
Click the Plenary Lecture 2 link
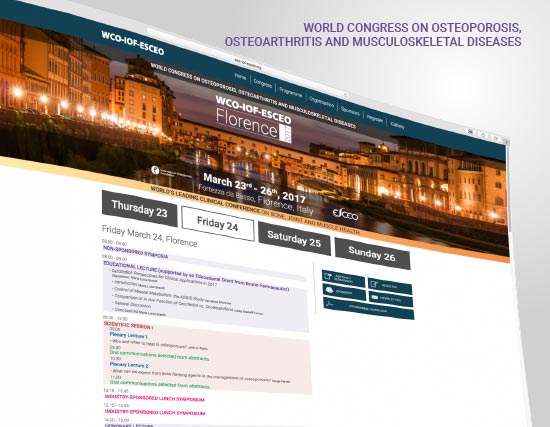(129, 365)
